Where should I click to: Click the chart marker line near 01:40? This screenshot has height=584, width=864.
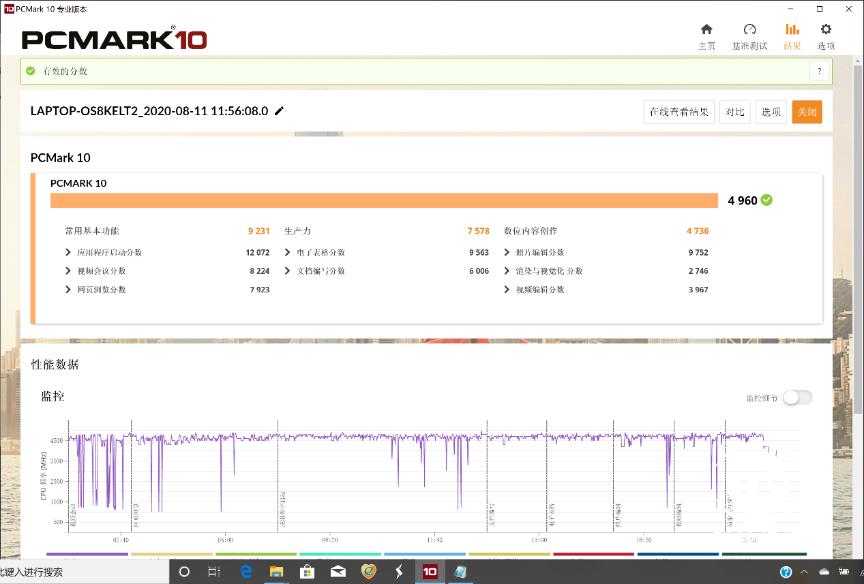click(x=131, y=475)
